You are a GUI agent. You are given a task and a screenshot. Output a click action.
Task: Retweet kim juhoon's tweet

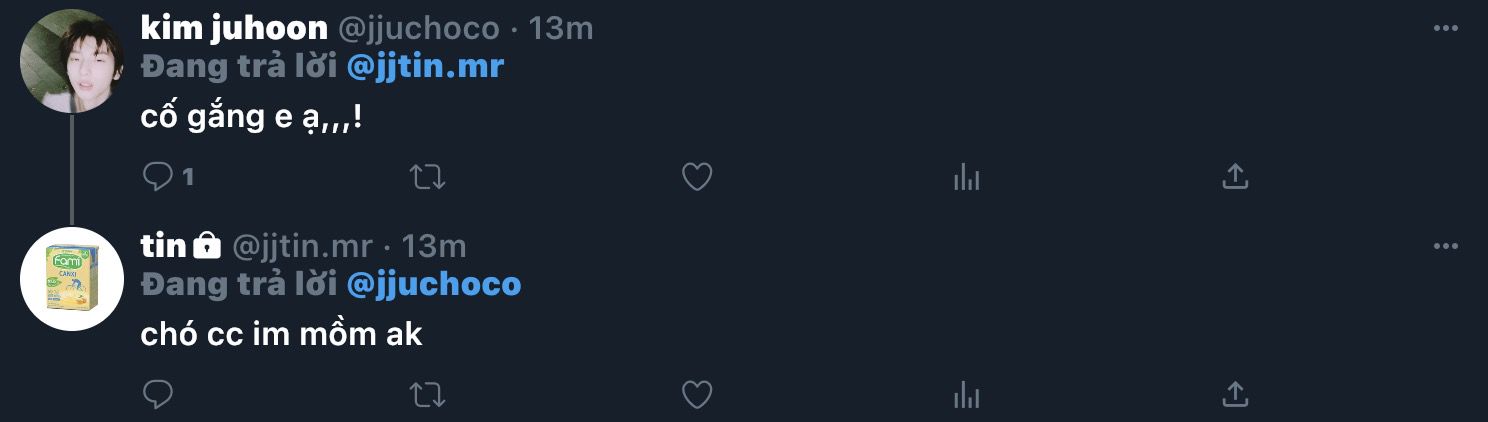pyautogui.click(x=428, y=177)
